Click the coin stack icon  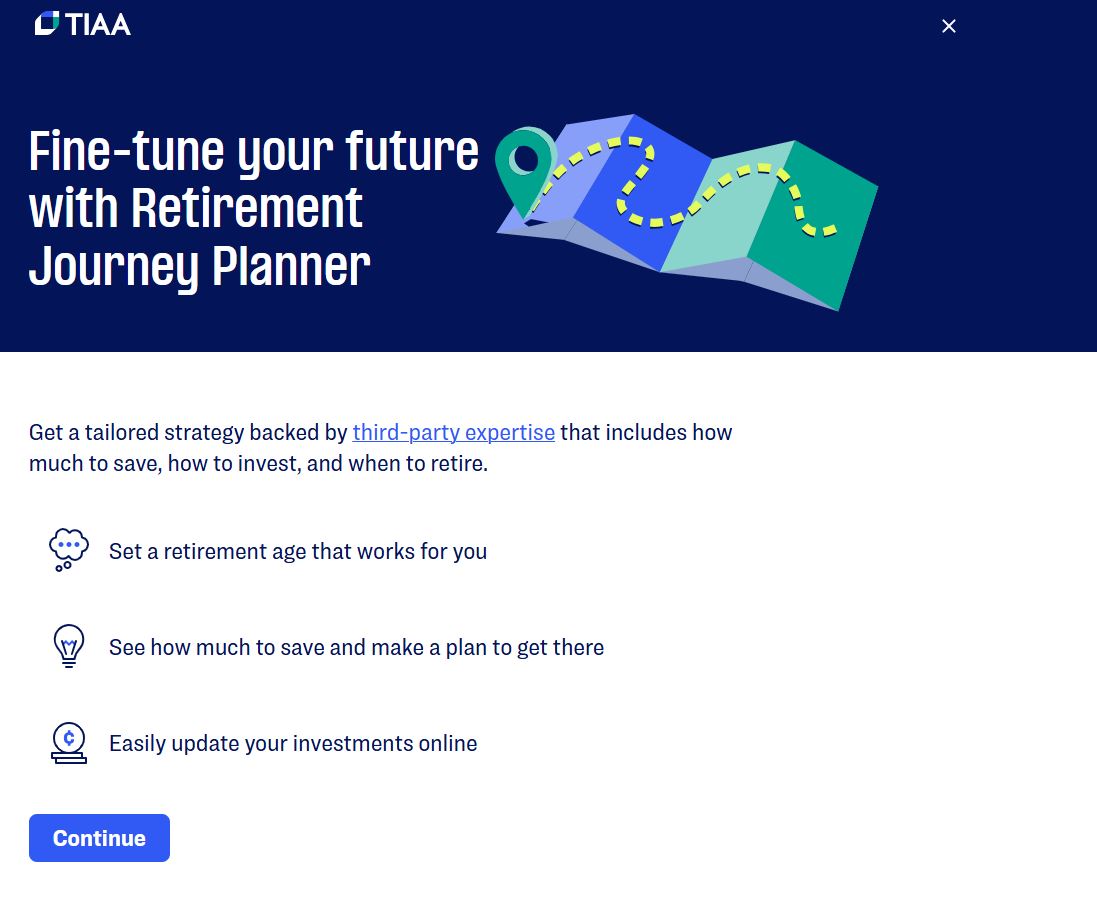click(x=69, y=743)
